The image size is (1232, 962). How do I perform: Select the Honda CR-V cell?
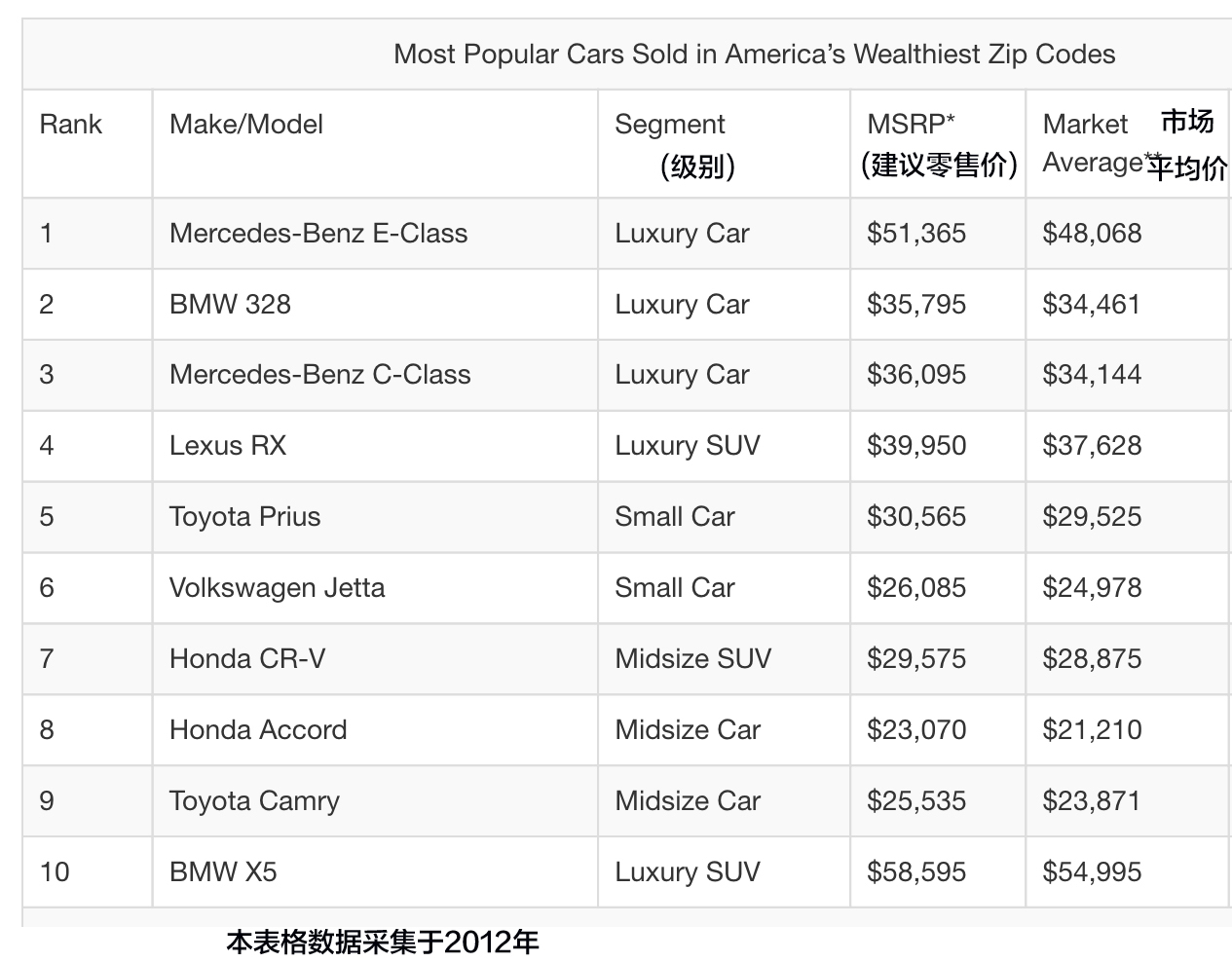tap(247, 659)
